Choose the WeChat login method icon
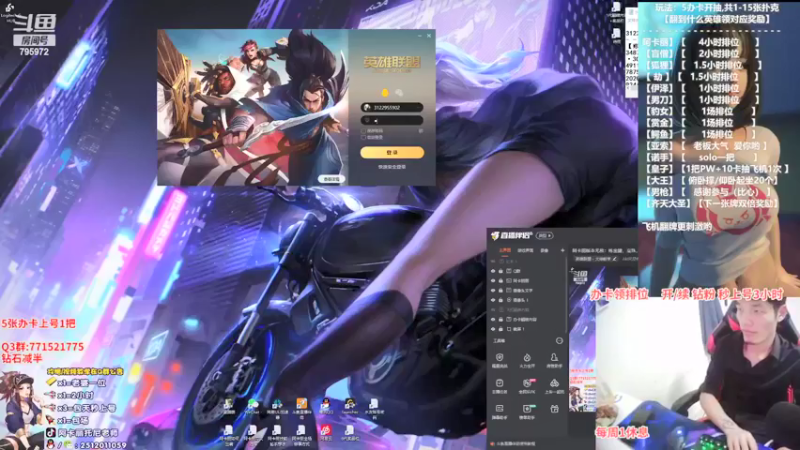 (x=399, y=92)
